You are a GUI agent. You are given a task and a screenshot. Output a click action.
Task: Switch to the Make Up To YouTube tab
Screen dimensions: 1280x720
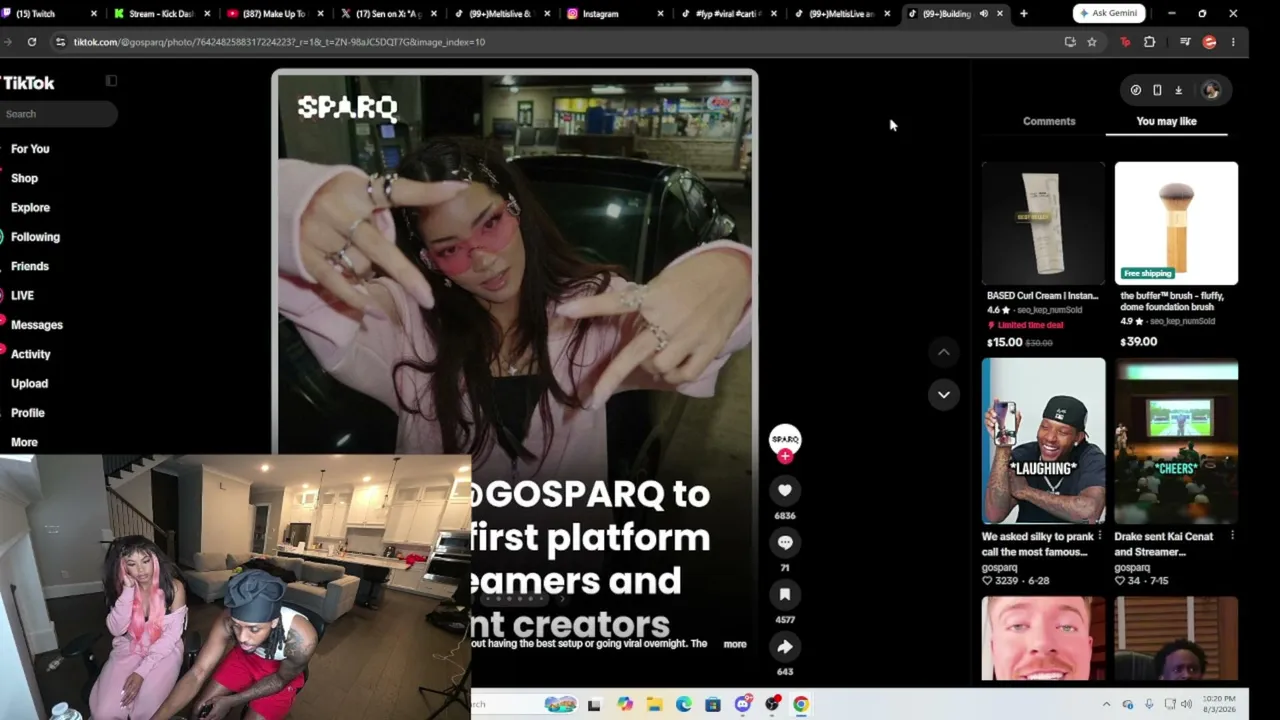pyautogui.click(x=273, y=14)
